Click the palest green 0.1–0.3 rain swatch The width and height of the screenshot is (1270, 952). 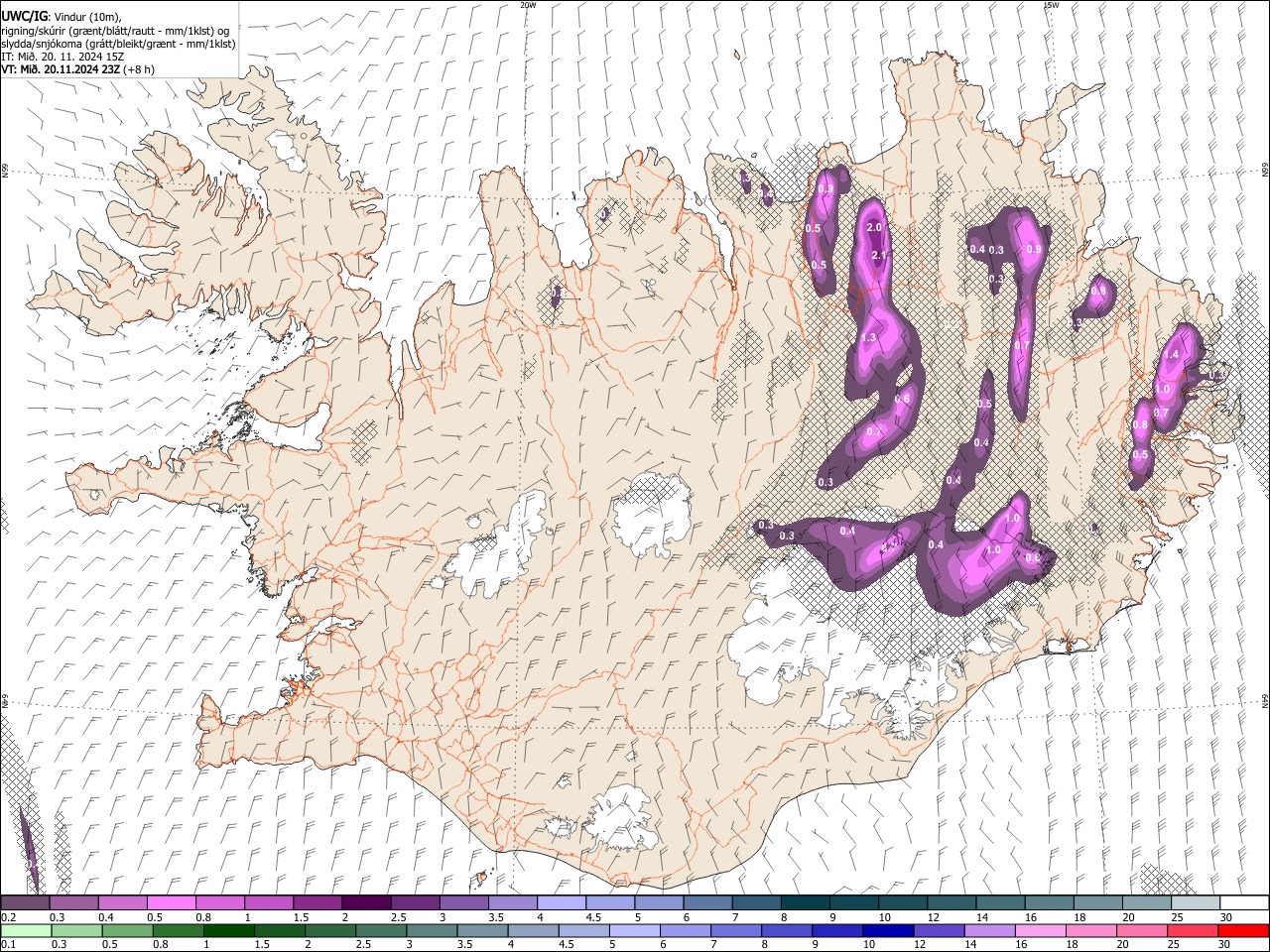26,930
